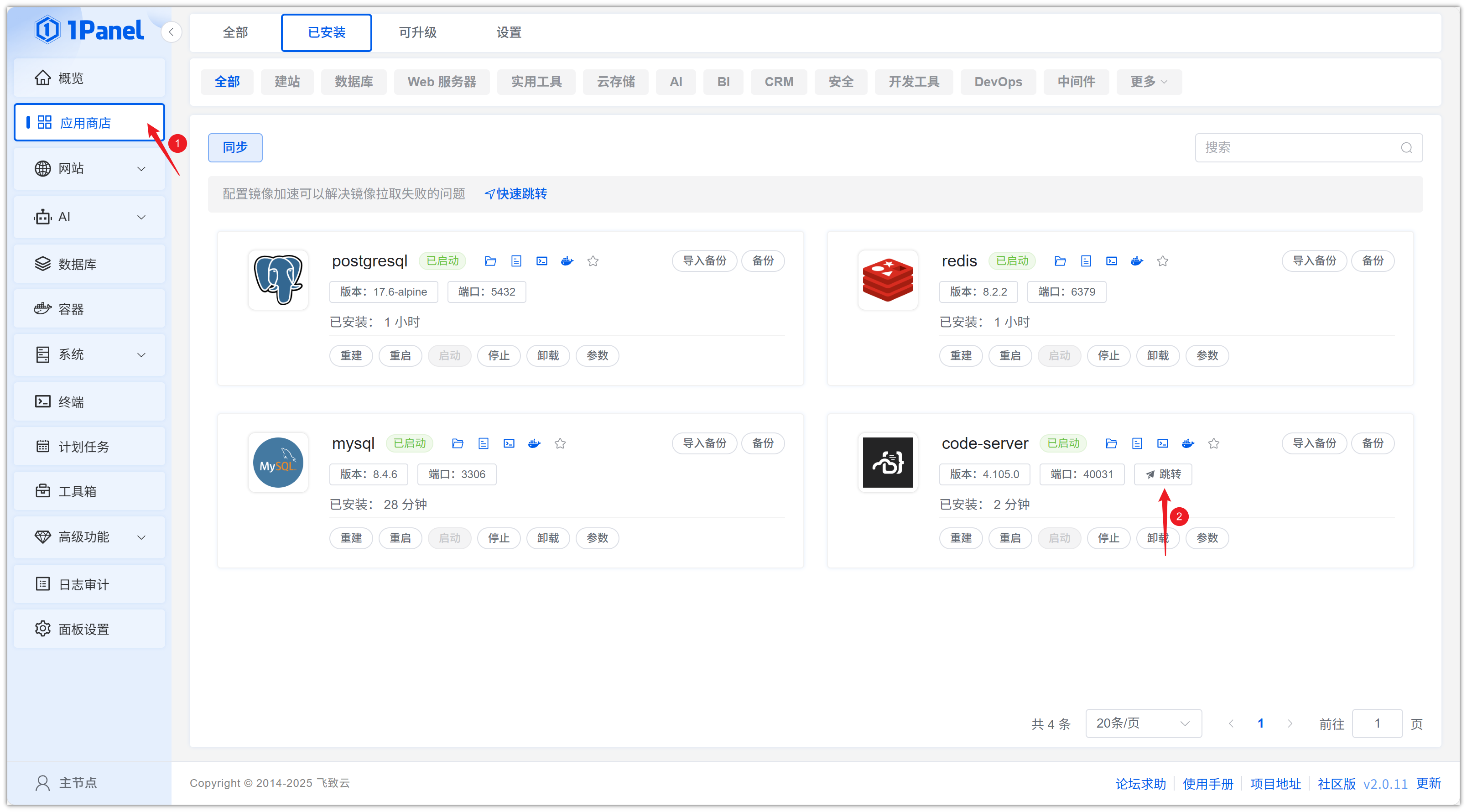Click code-server docker container icon
The image size is (1467, 812).
(1187, 443)
